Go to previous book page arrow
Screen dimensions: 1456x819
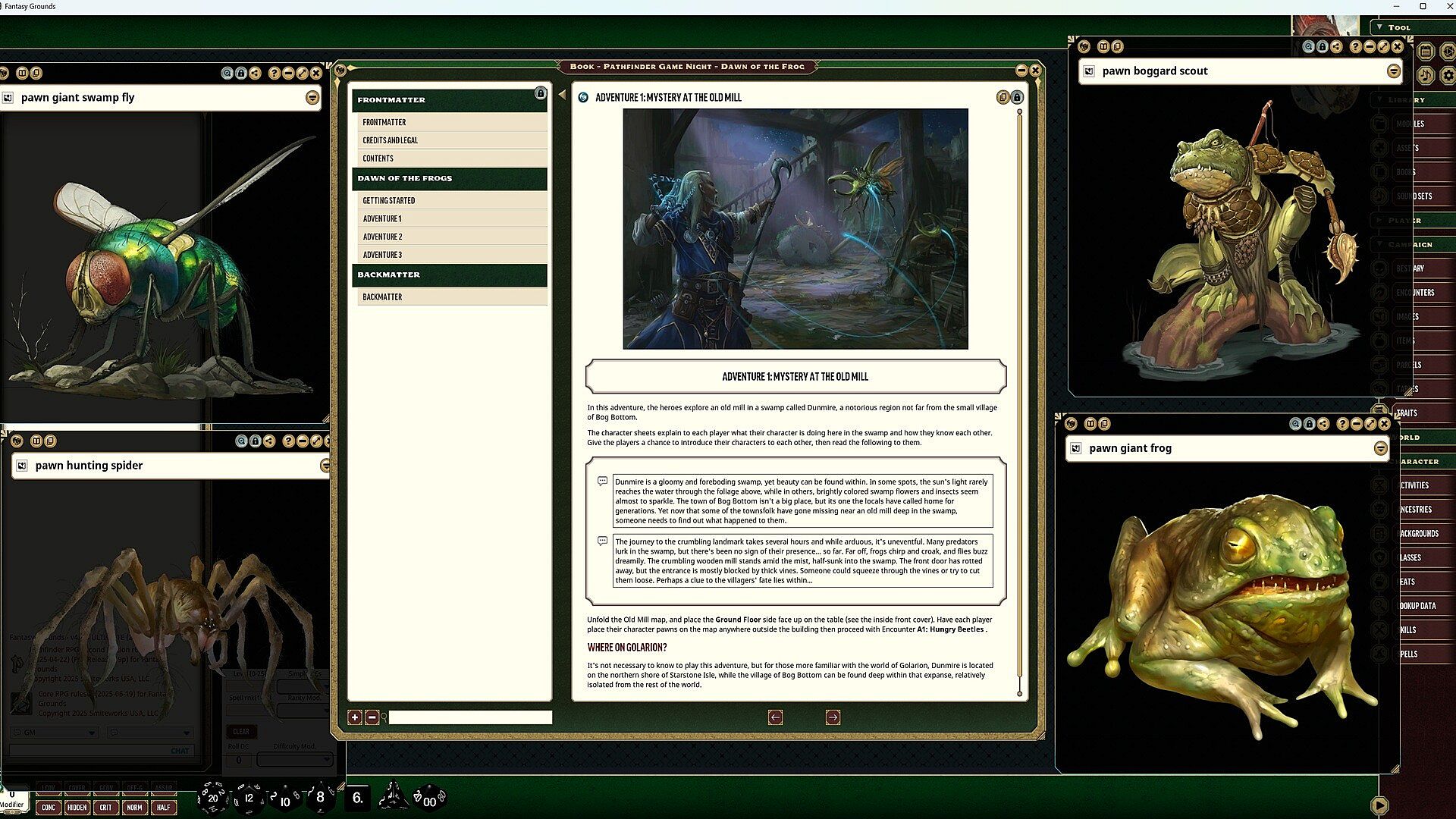[775, 717]
